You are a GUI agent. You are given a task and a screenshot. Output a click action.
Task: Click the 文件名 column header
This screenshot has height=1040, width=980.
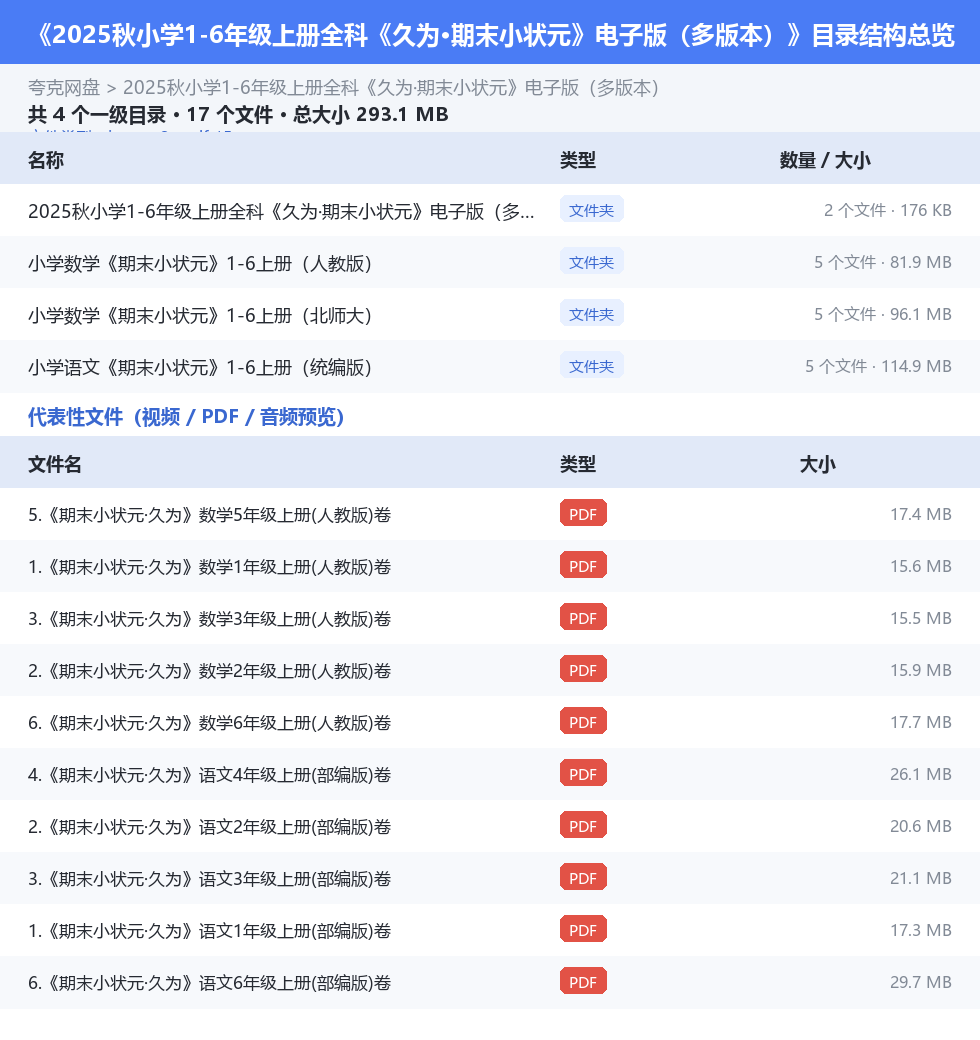point(54,464)
